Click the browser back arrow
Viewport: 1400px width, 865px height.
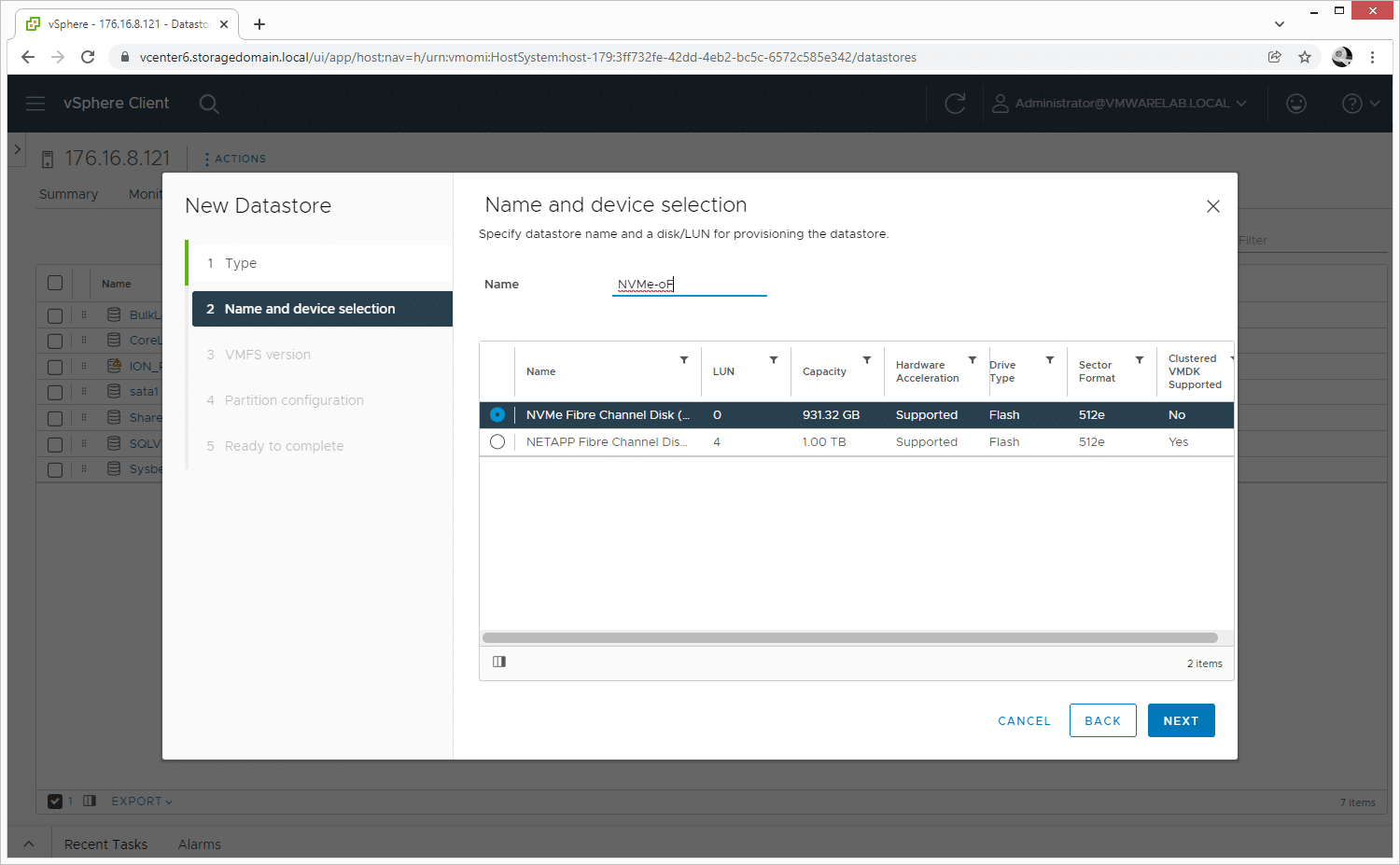pyautogui.click(x=28, y=57)
